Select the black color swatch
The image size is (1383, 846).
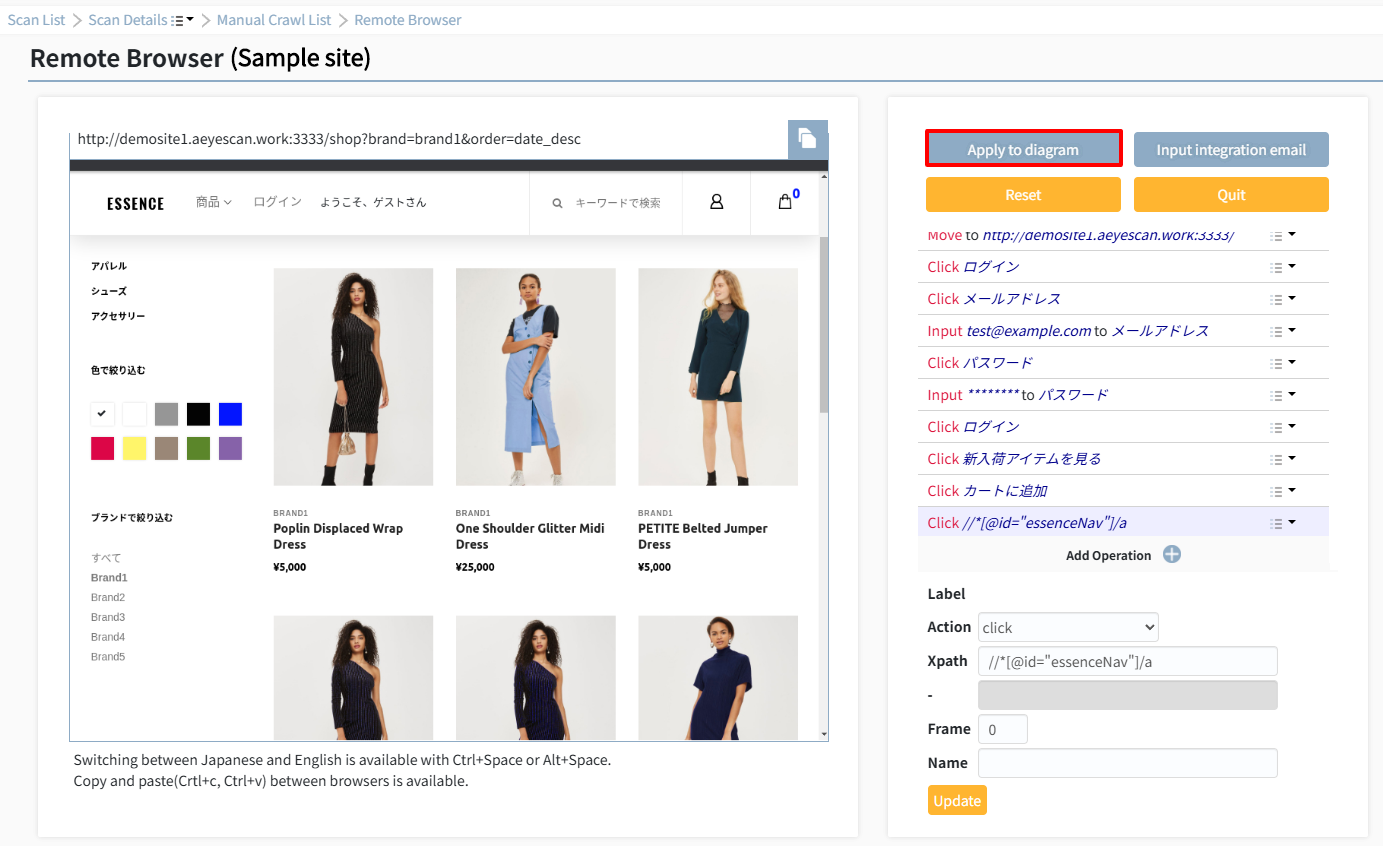coord(198,414)
